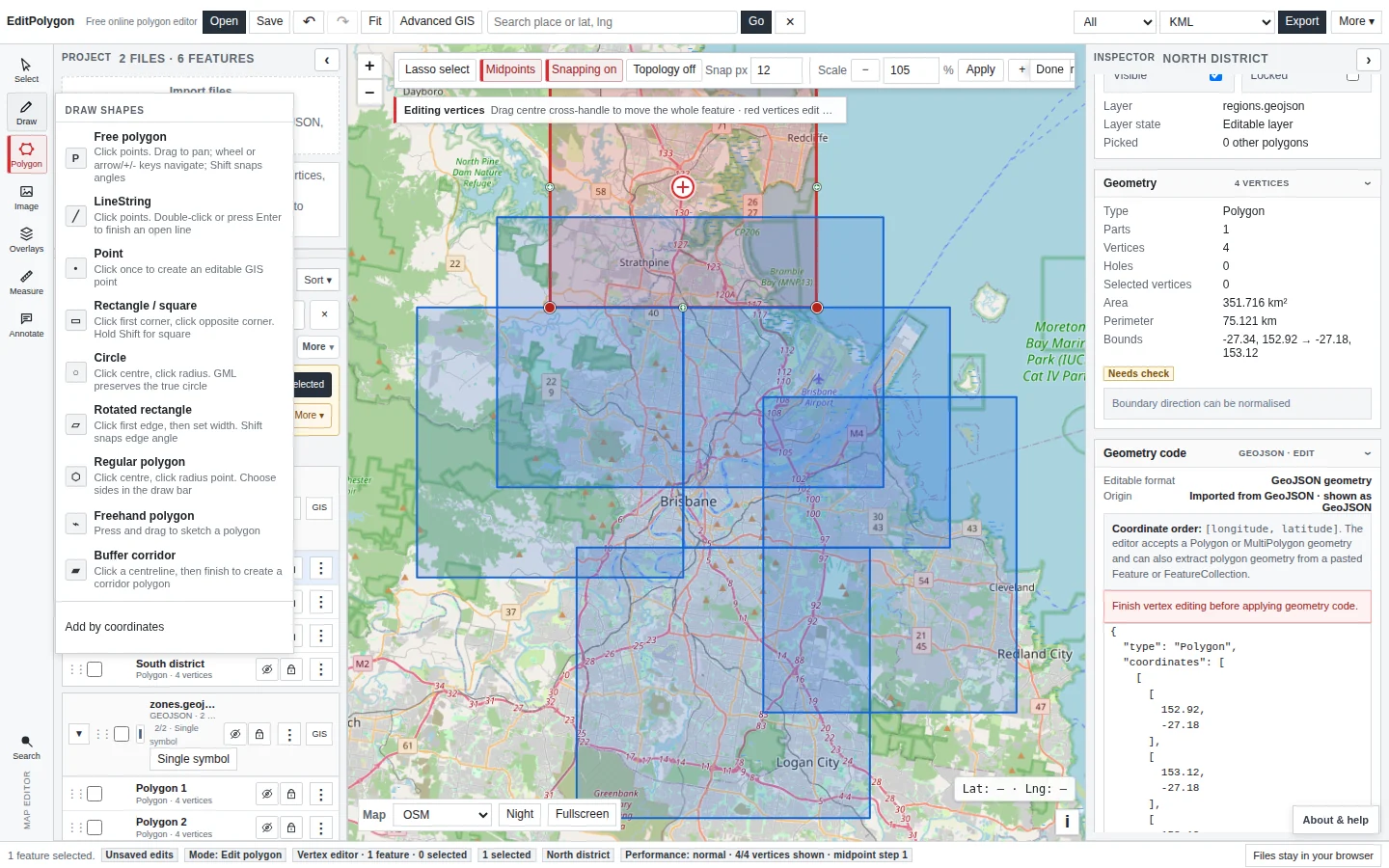1389x868 pixels.
Task: Pick the Rotated rectangle shape icon
Action: (75, 424)
